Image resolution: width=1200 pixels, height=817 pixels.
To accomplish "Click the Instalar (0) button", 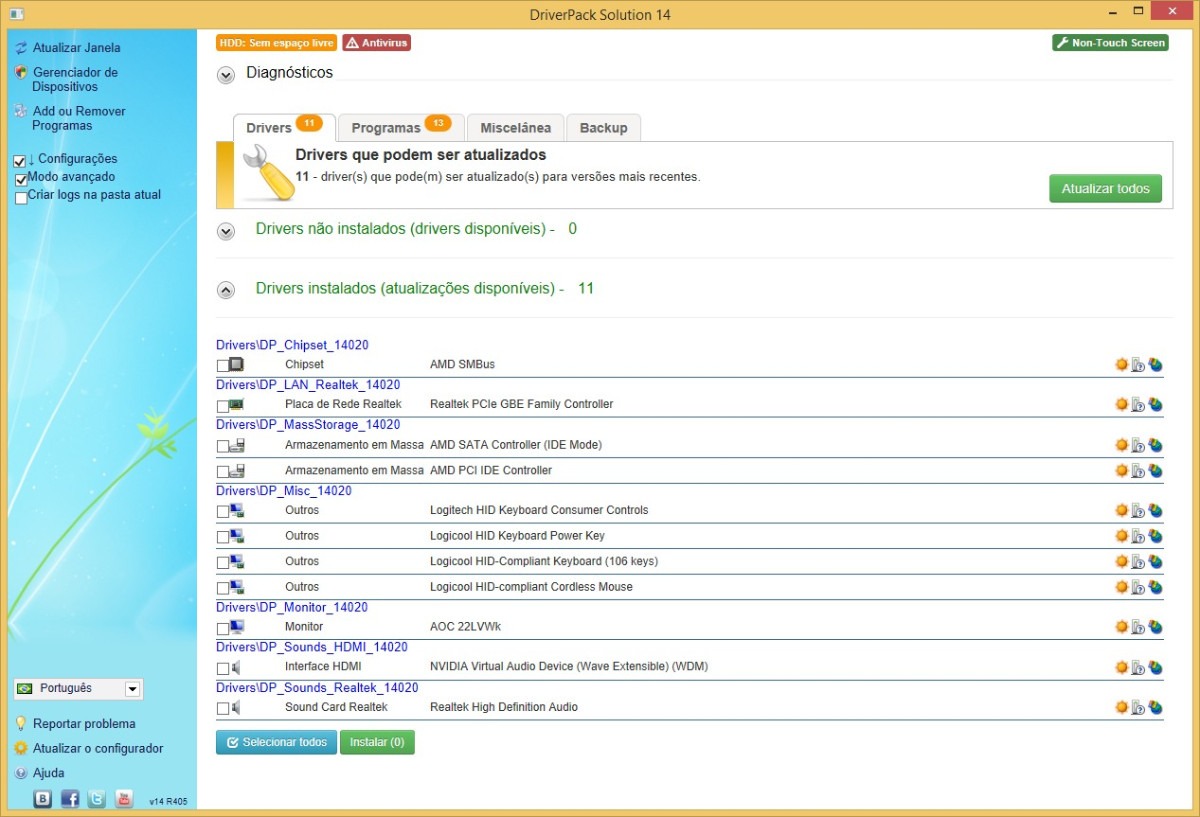I will click(x=377, y=742).
